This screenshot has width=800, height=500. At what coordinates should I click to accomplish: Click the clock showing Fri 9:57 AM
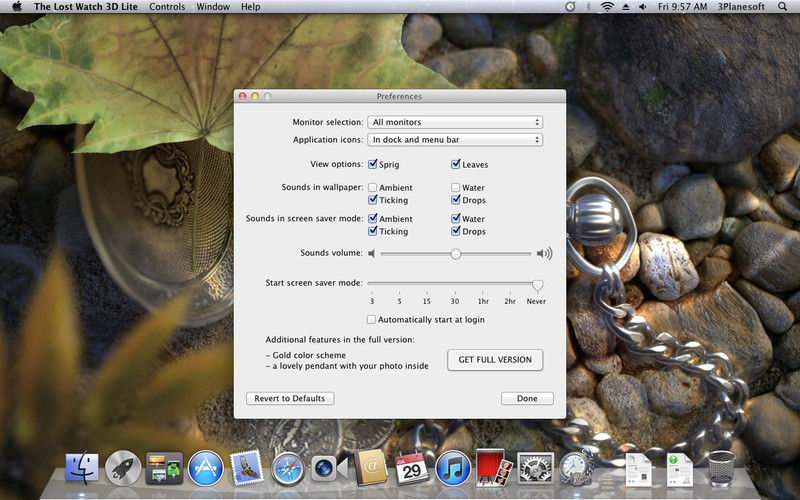pos(682,7)
